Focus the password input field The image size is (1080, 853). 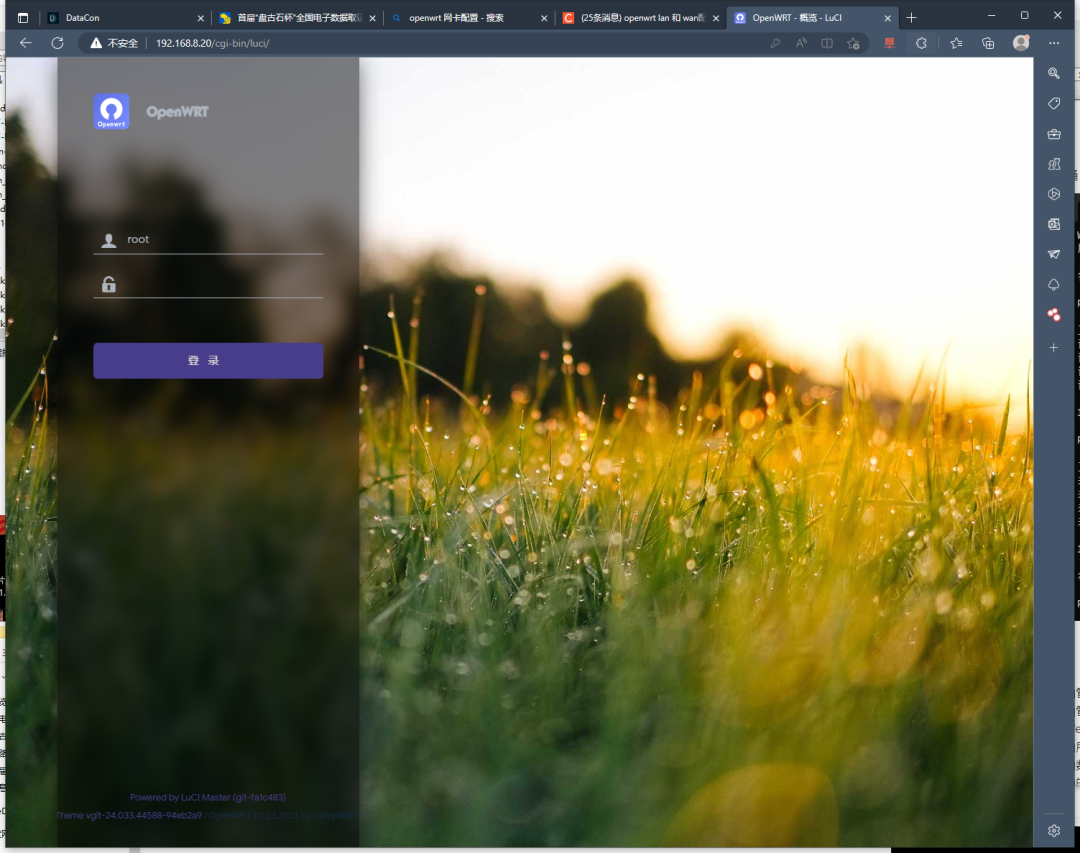pos(208,284)
